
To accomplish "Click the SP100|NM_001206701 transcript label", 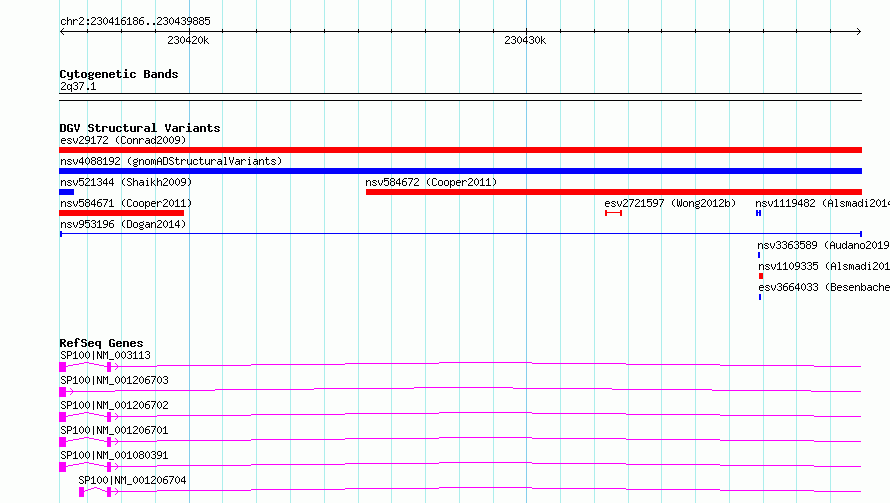I will [114, 430].
